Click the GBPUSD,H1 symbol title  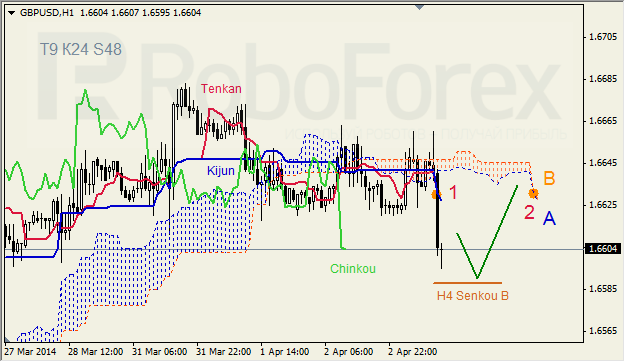click(x=47, y=13)
